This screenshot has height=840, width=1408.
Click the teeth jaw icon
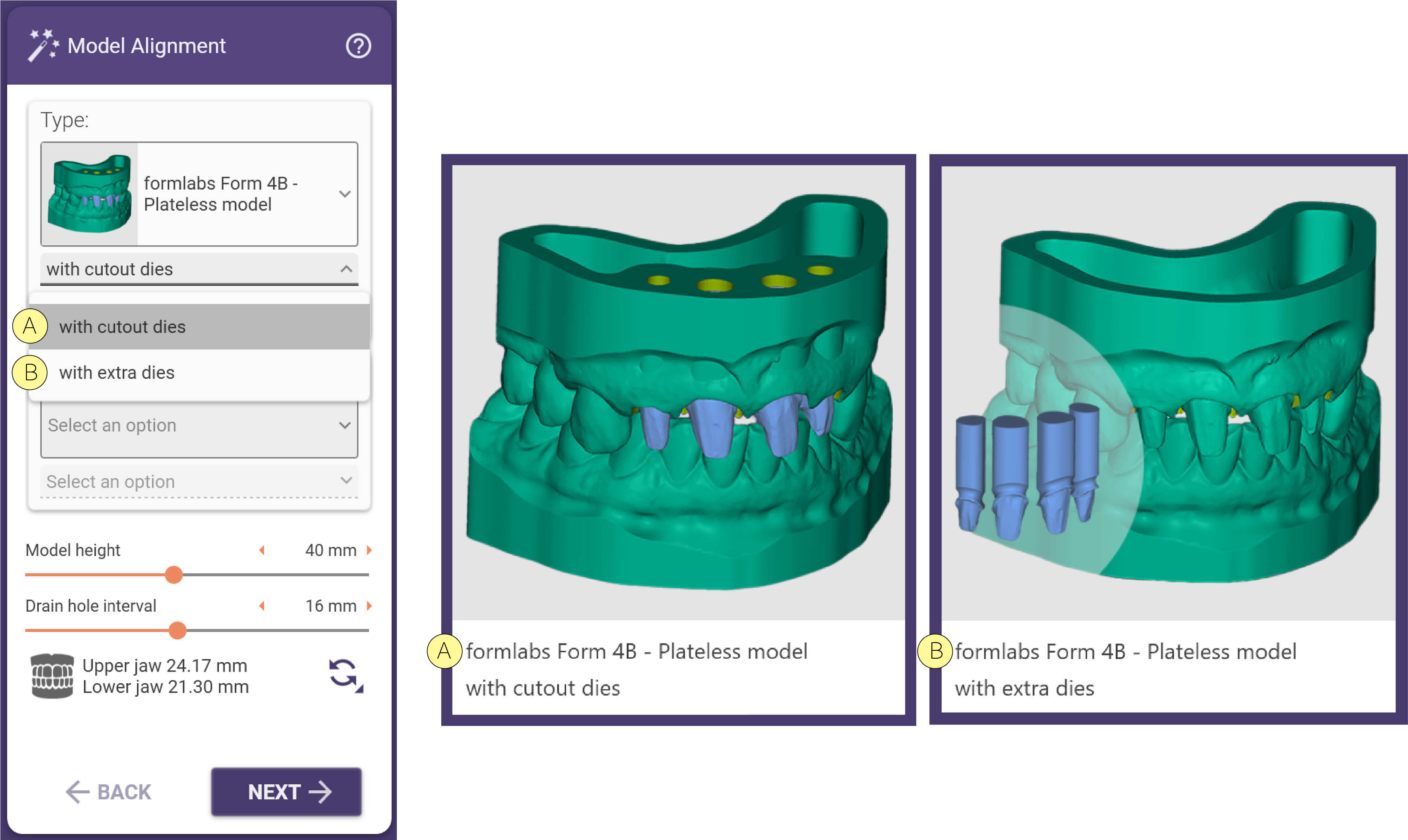tap(52, 676)
